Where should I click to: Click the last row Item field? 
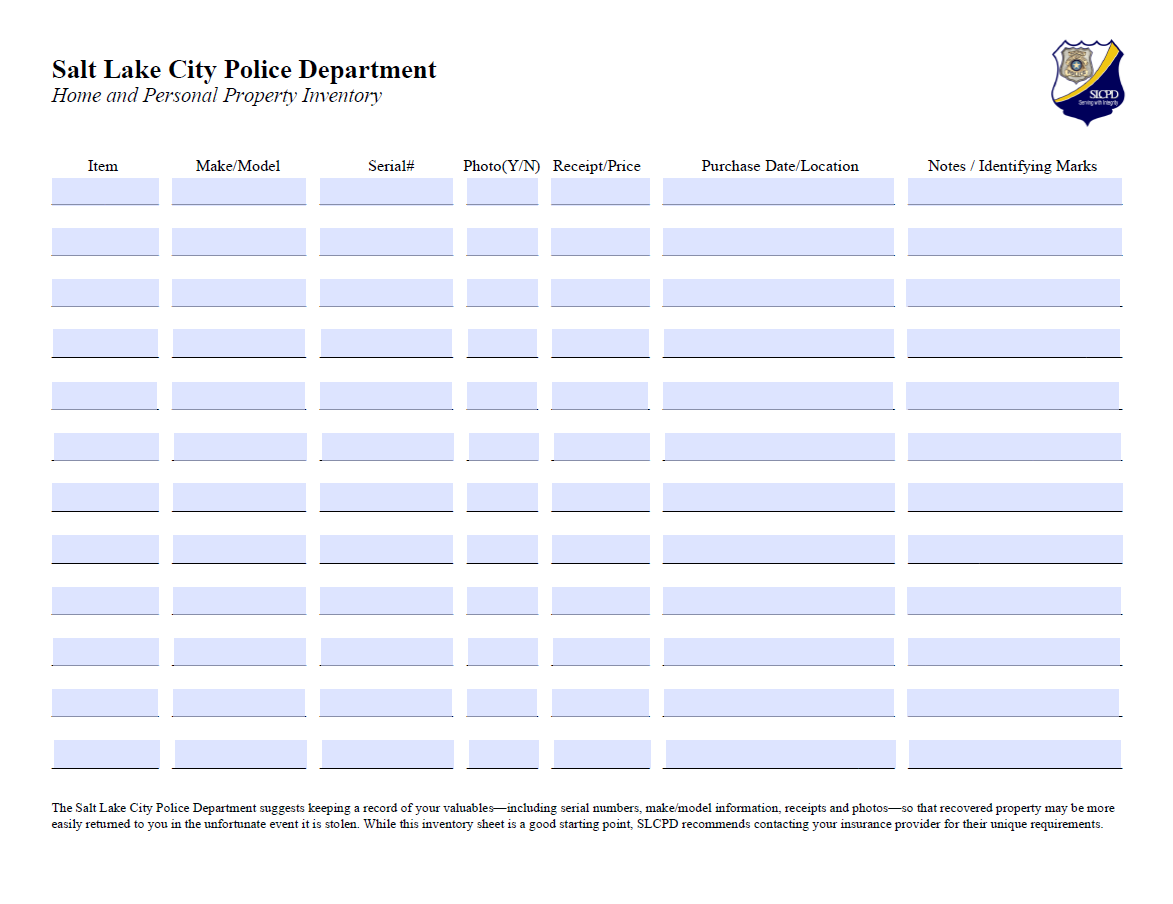tap(106, 753)
